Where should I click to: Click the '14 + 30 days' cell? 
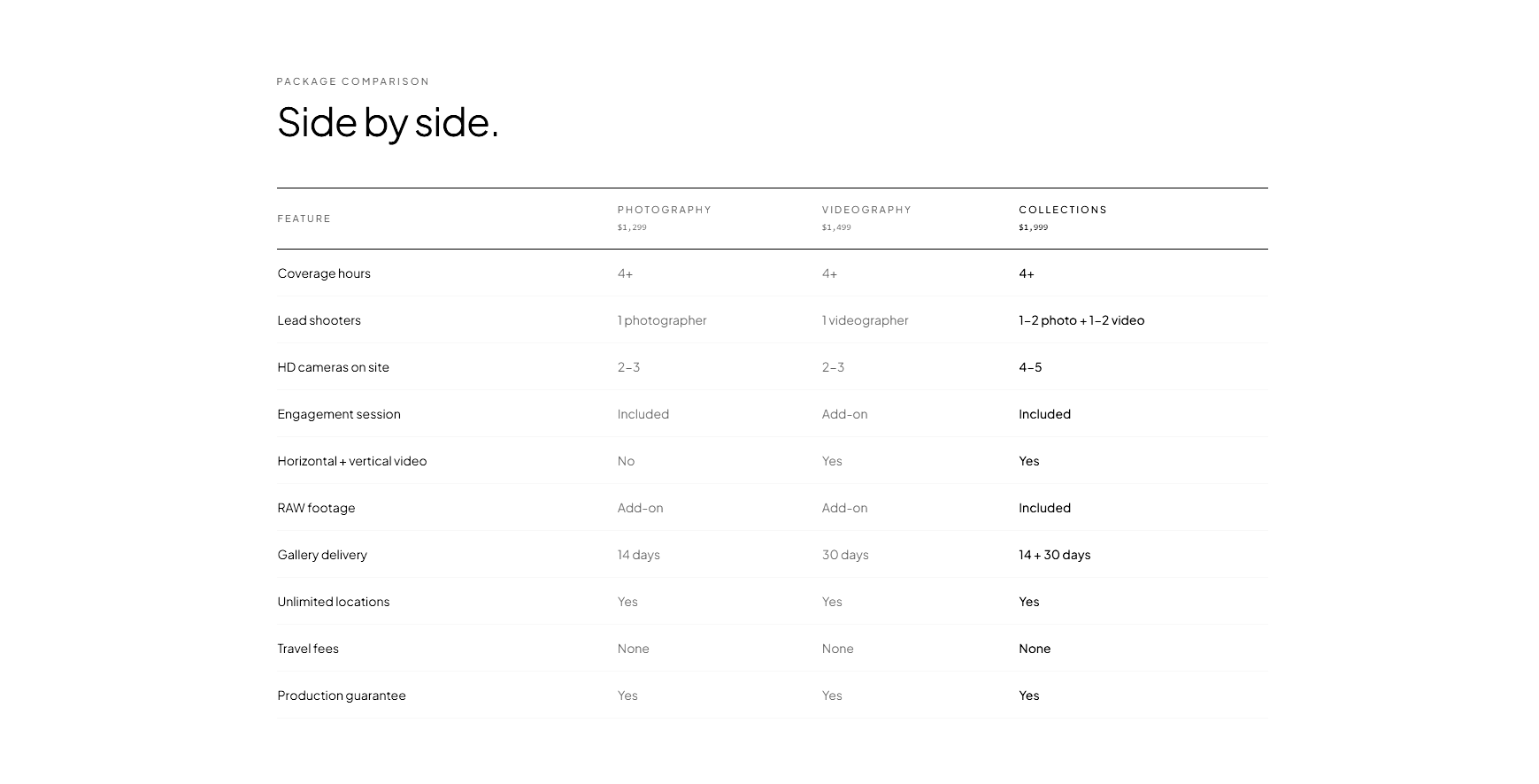[x=1054, y=555]
